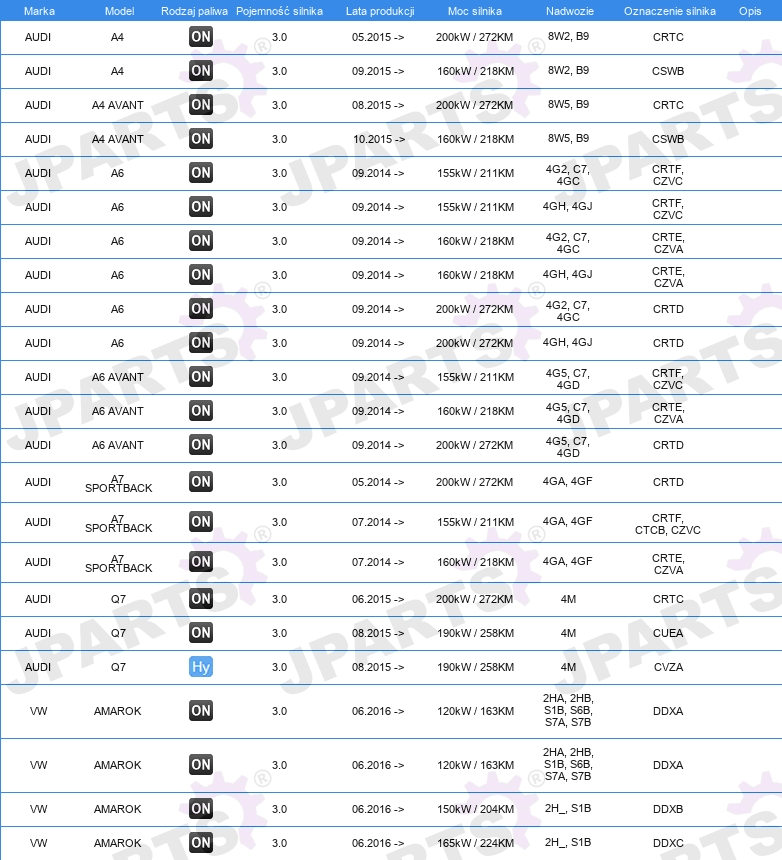Click ON icon in A7 SPORTBACK 05.2014 row
This screenshot has height=860, width=782.
(201, 482)
